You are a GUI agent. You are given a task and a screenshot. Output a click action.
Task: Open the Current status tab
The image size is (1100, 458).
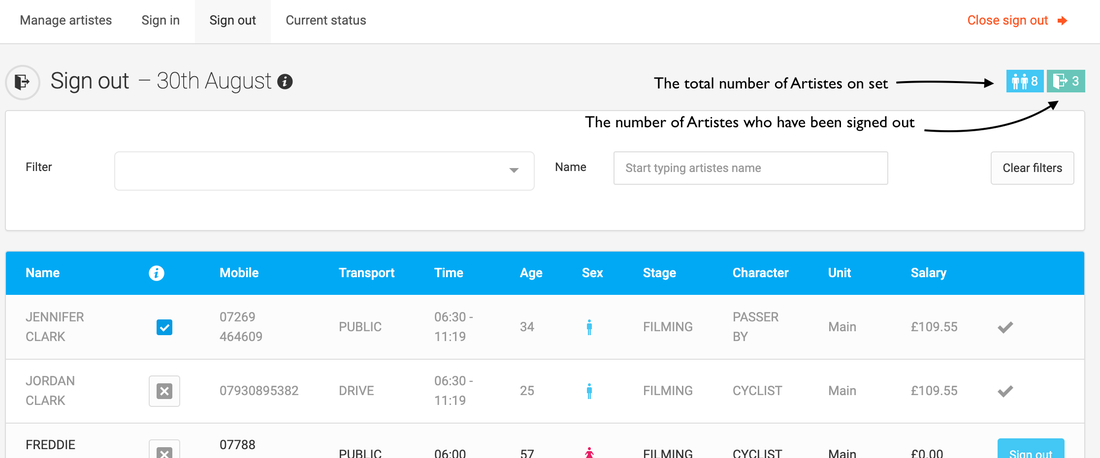pos(326,21)
